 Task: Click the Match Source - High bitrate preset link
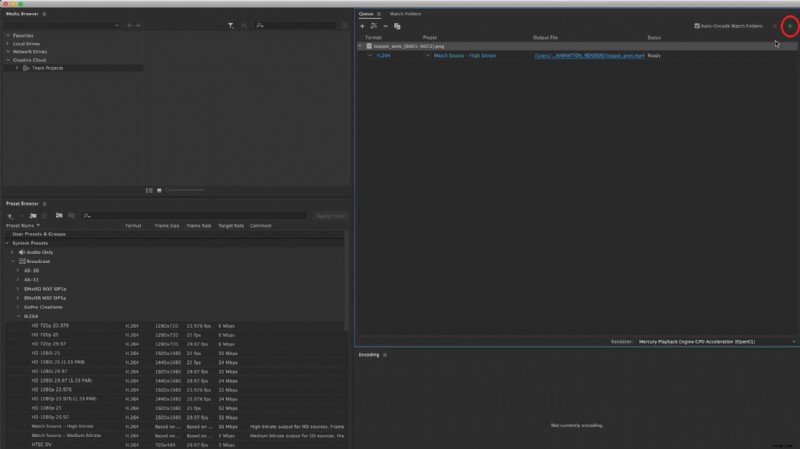coord(465,56)
